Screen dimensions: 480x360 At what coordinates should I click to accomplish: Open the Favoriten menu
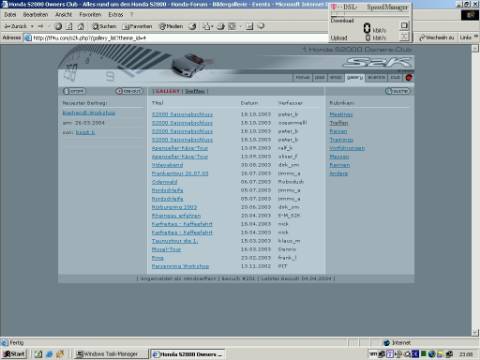[90, 14]
